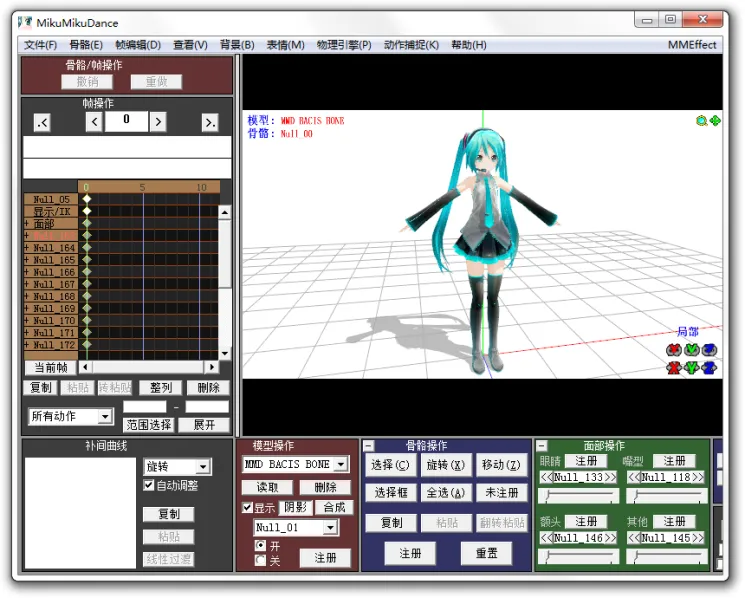Expand the Null_166 bone group
745x598 pixels.
[x=27, y=272]
